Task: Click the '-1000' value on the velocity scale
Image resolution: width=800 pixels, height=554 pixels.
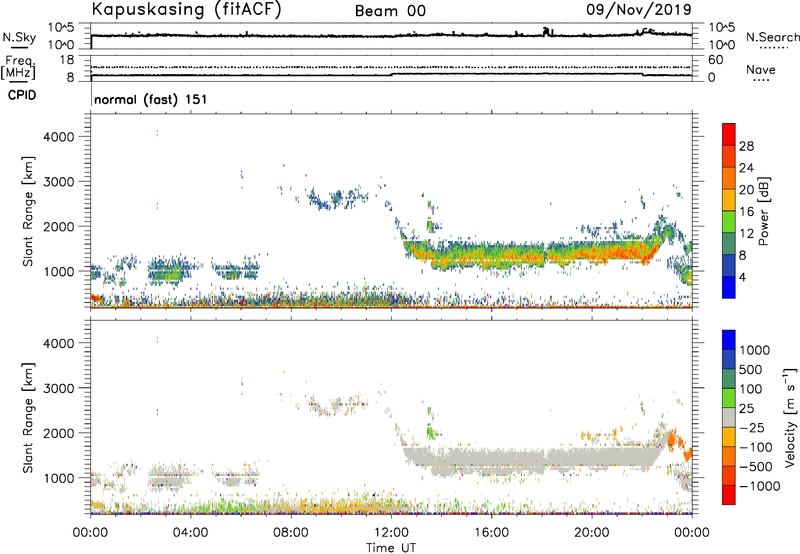Action: click(x=760, y=486)
